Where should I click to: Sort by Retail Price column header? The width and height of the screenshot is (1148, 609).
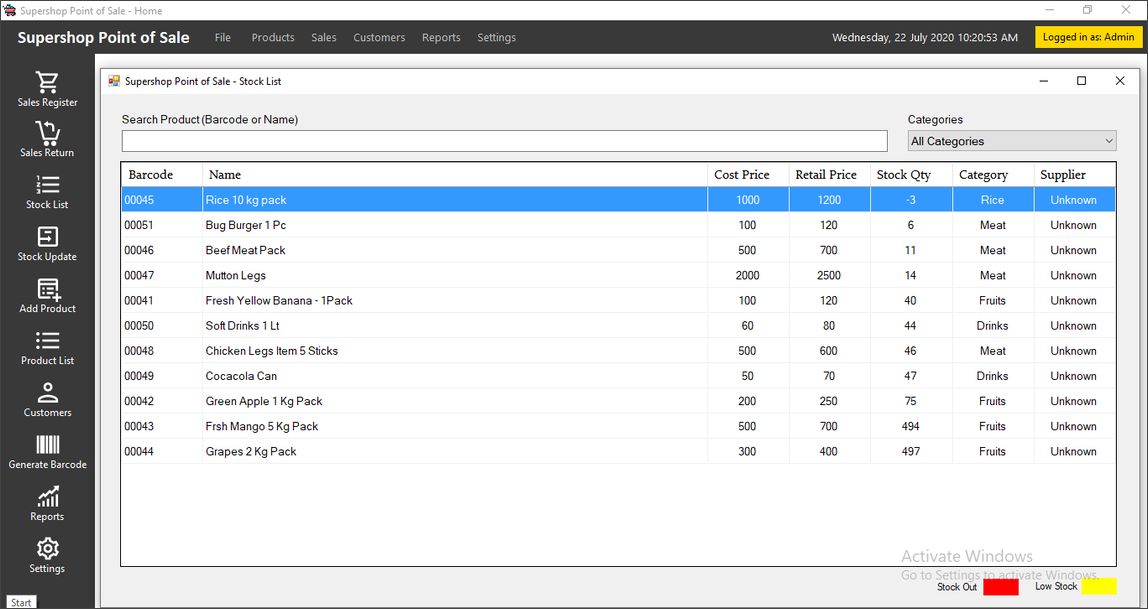click(830, 175)
